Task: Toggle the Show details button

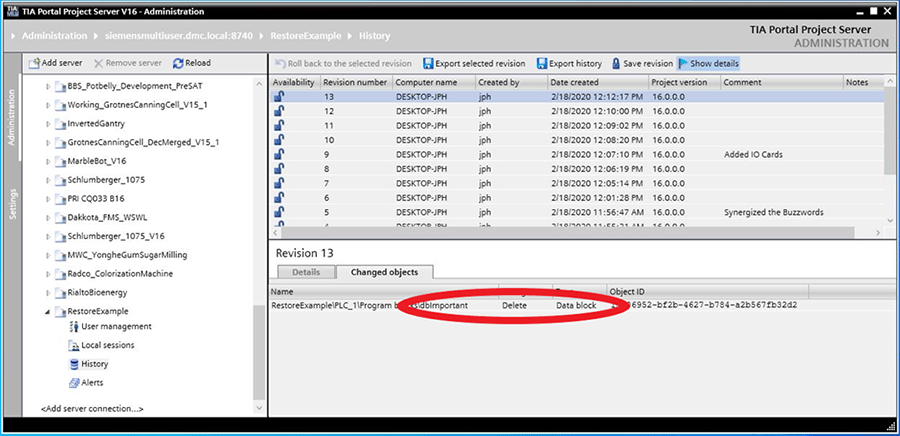Action: [708, 64]
